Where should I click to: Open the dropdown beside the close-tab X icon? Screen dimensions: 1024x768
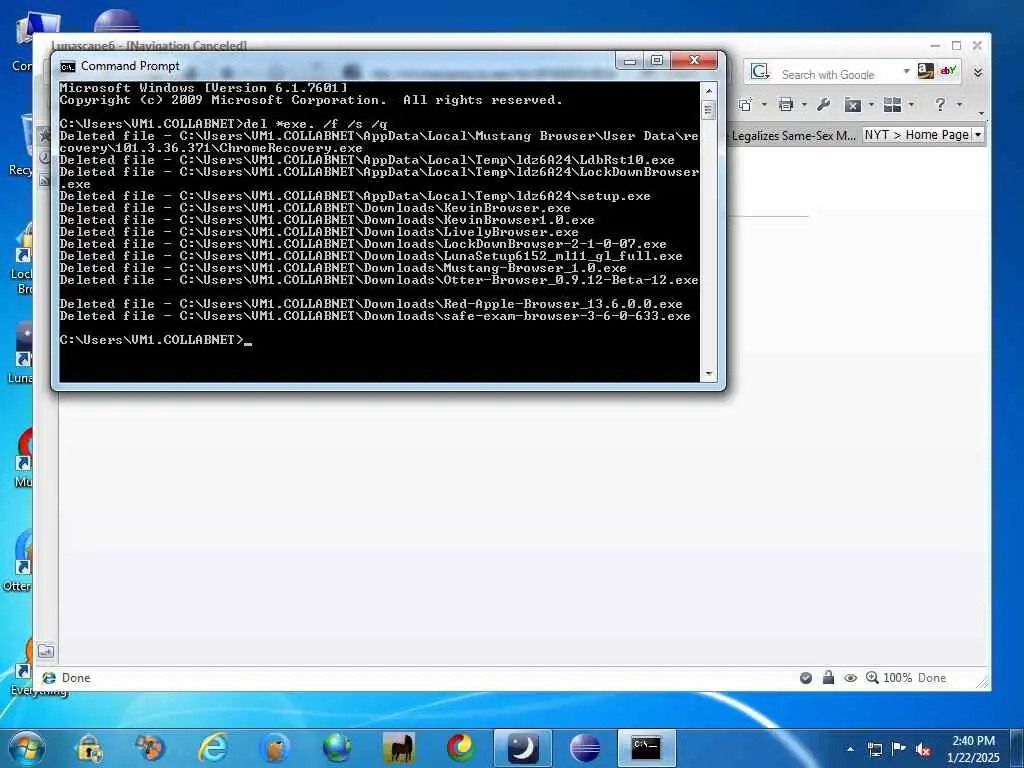pos(871,104)
